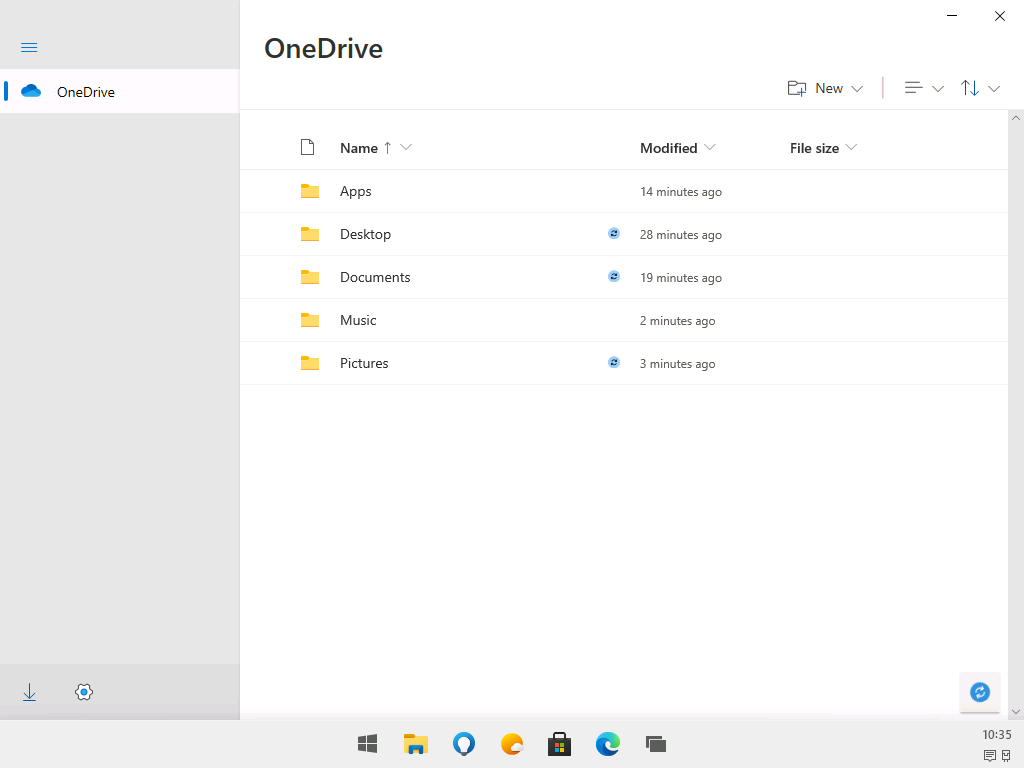Click the sync status icon on Pictures row
The image size is (1024, 768).
(614, 362)
